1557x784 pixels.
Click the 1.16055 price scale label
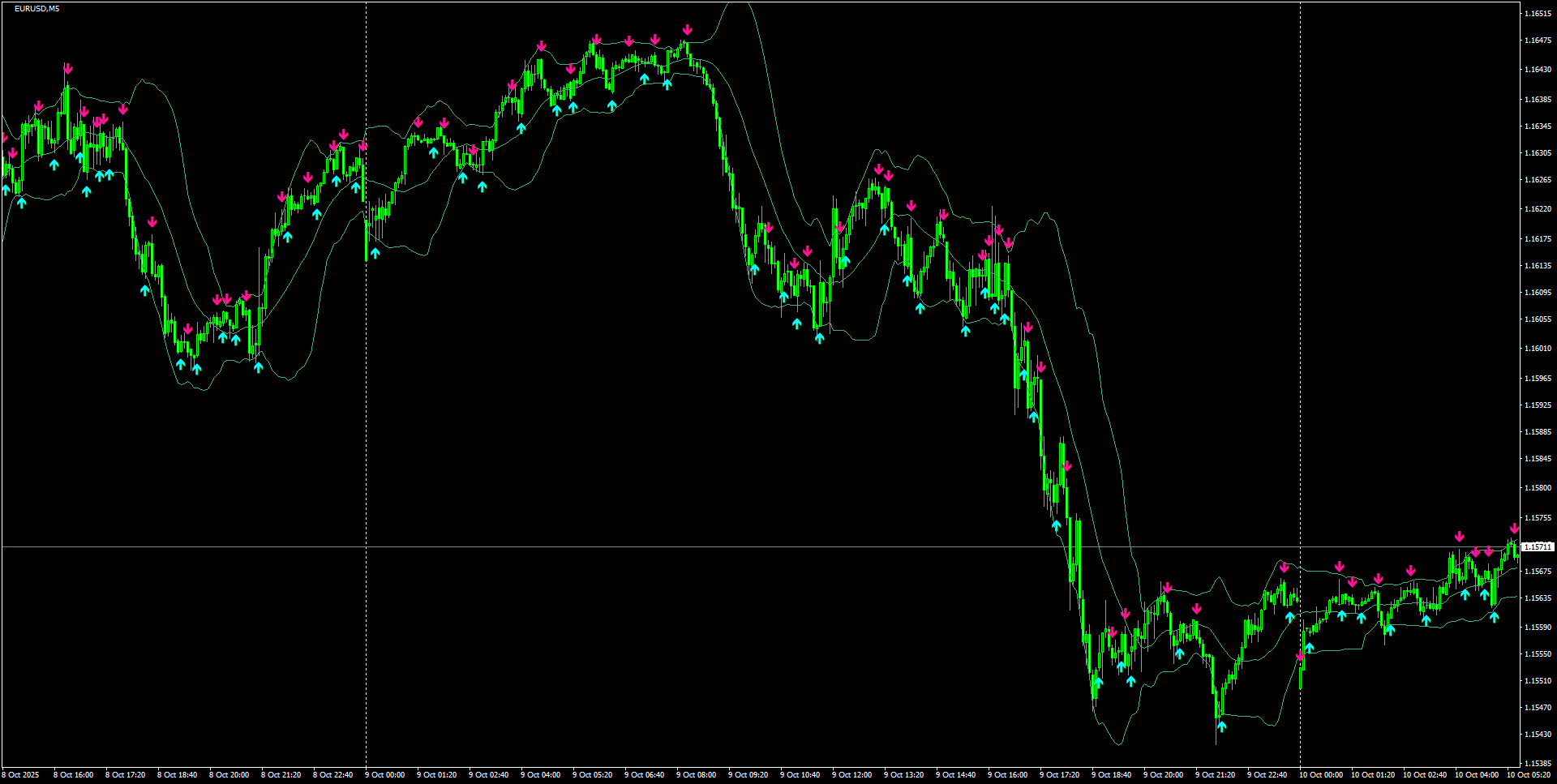[1538, 319]
